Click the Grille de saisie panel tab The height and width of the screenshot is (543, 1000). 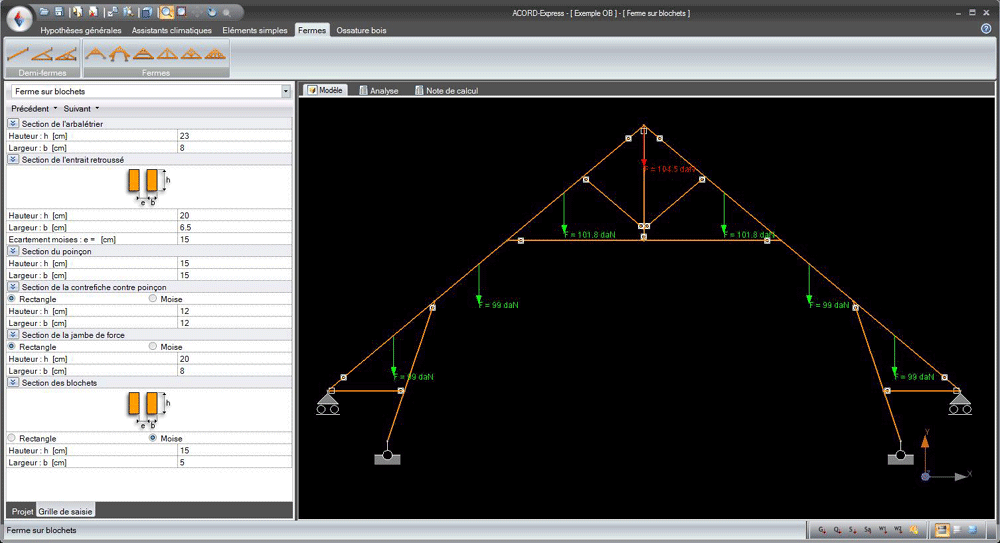[x=65, y=511]
